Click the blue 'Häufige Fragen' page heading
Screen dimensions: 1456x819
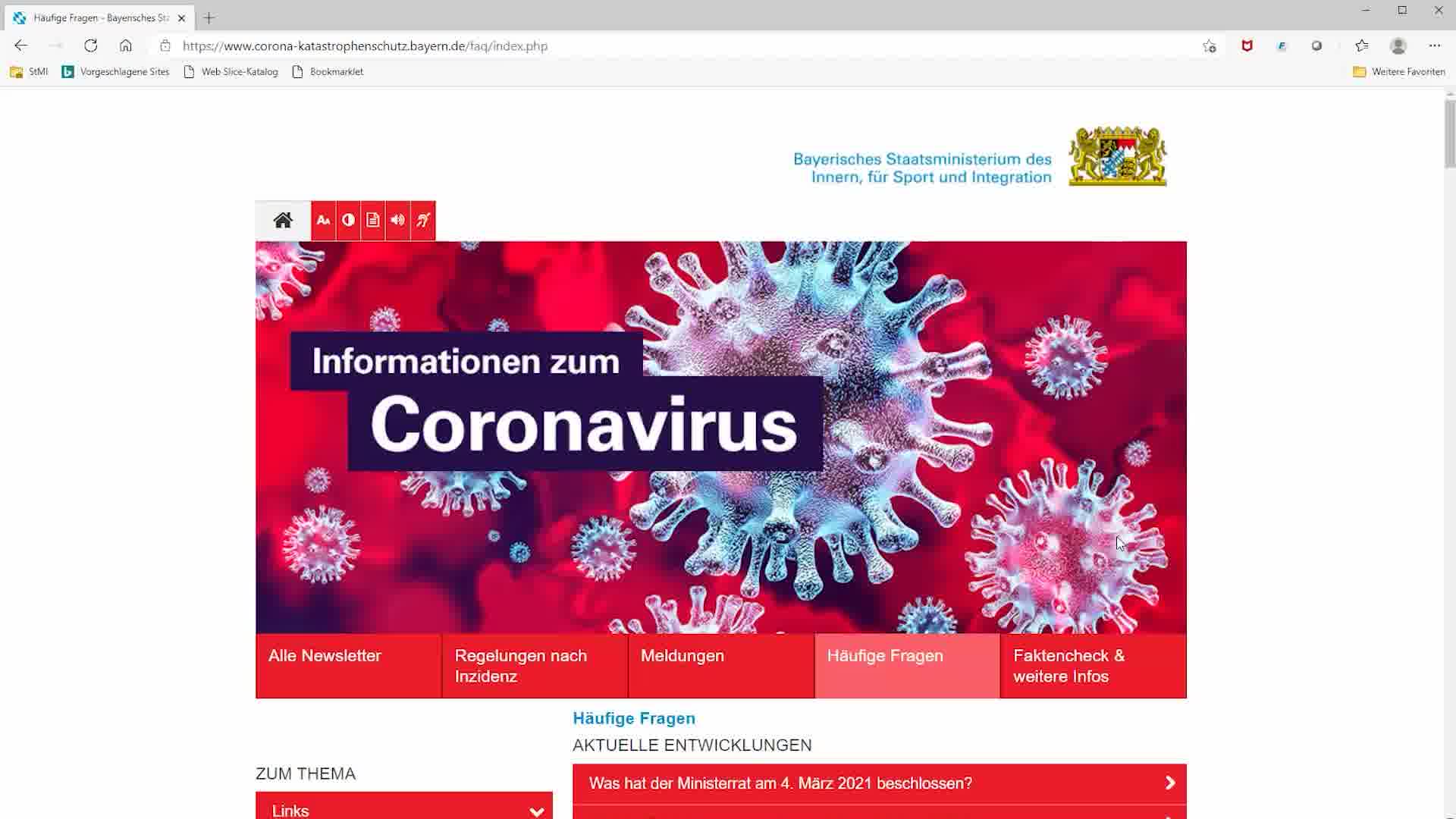coord(634,718)
